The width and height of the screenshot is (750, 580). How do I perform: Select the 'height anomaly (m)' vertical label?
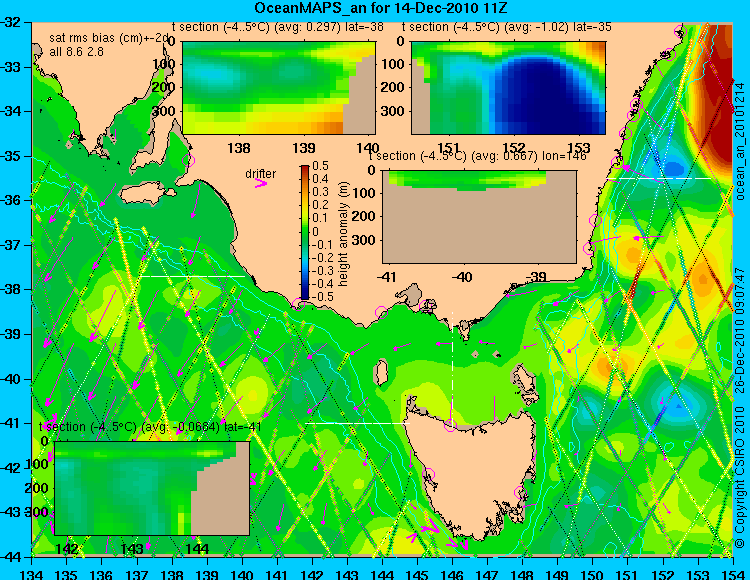(x=343, y=235)
